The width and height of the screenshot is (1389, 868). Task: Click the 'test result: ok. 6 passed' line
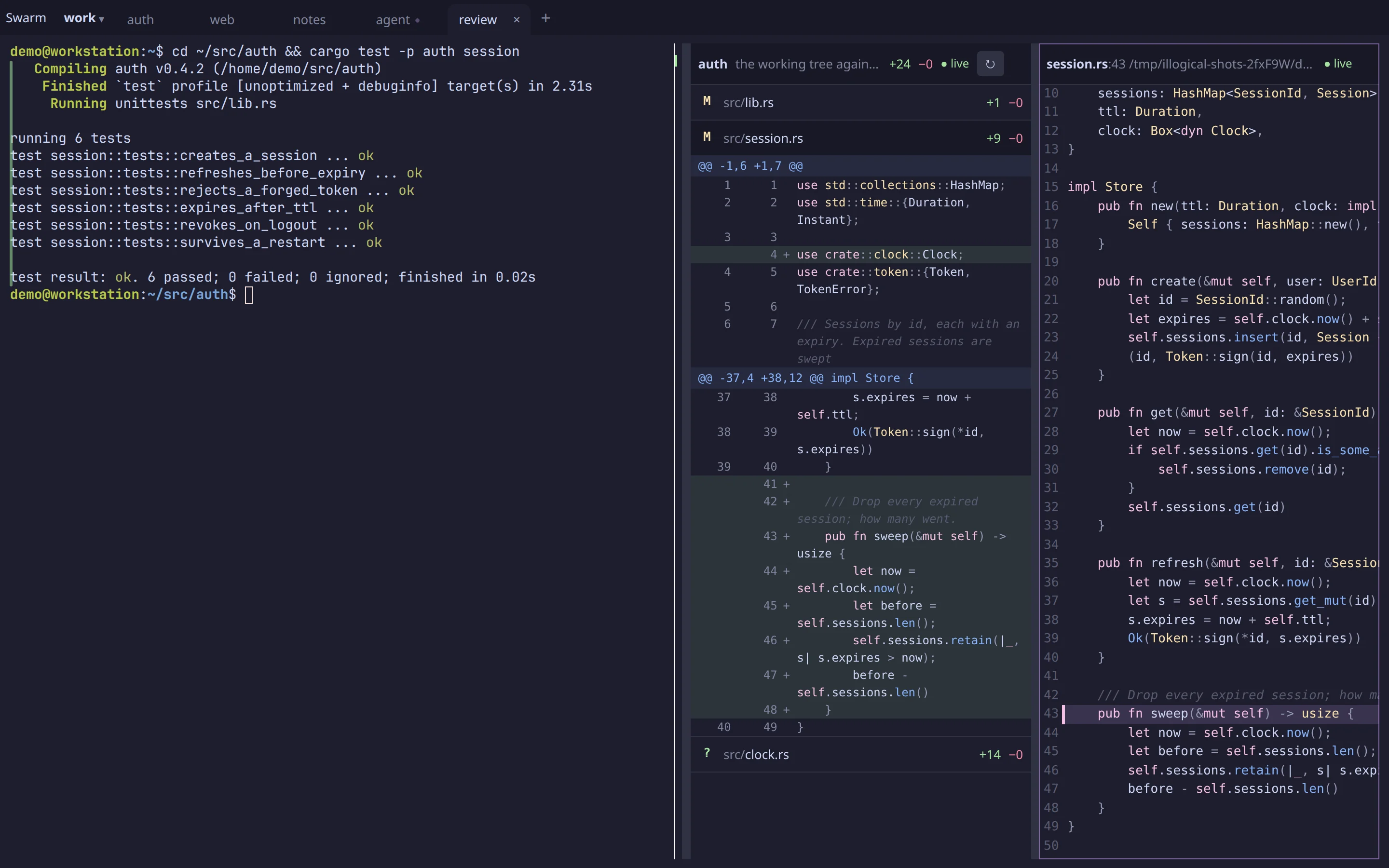coord(272,277)
